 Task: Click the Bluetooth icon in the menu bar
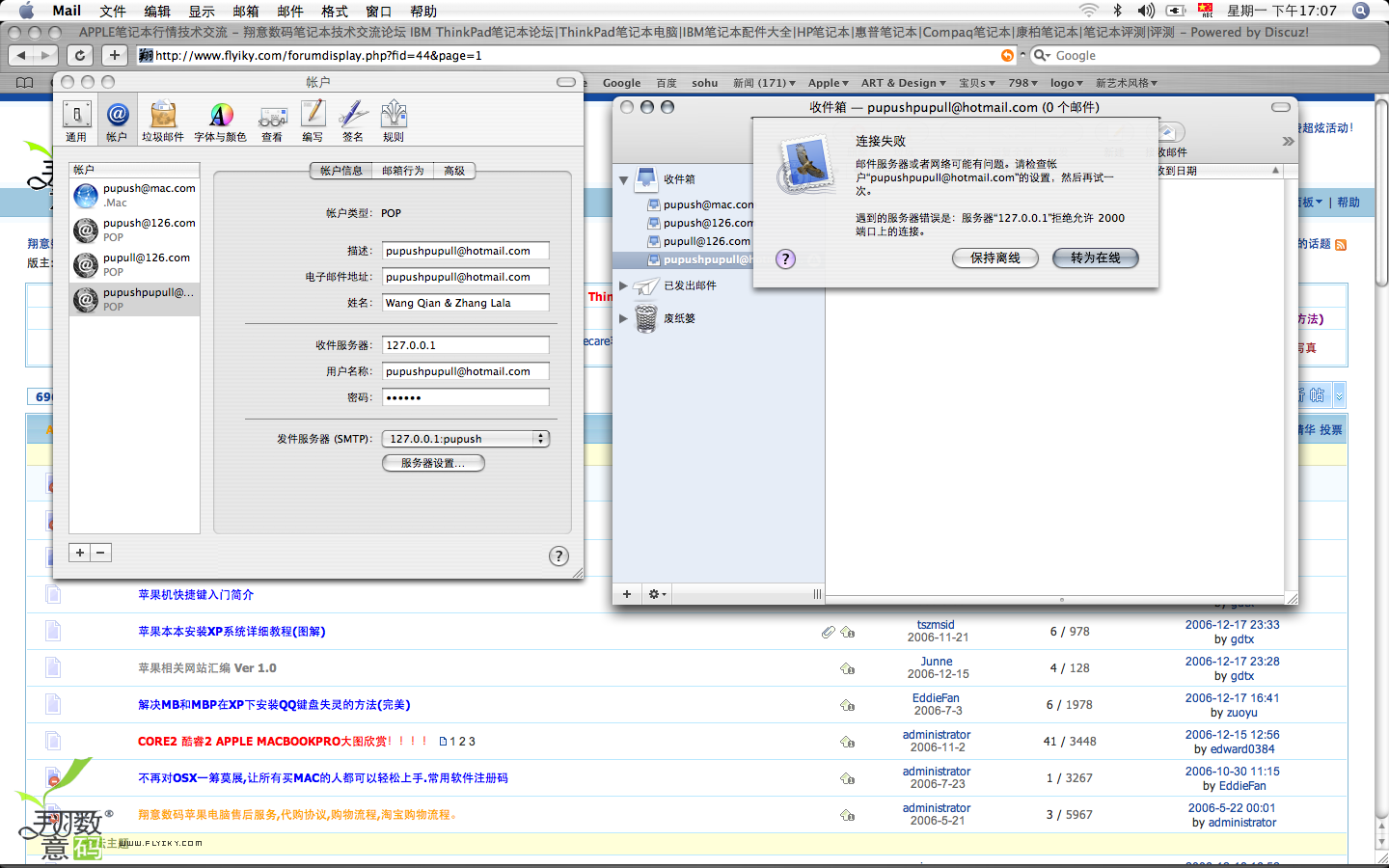(x=1117, y=11)
